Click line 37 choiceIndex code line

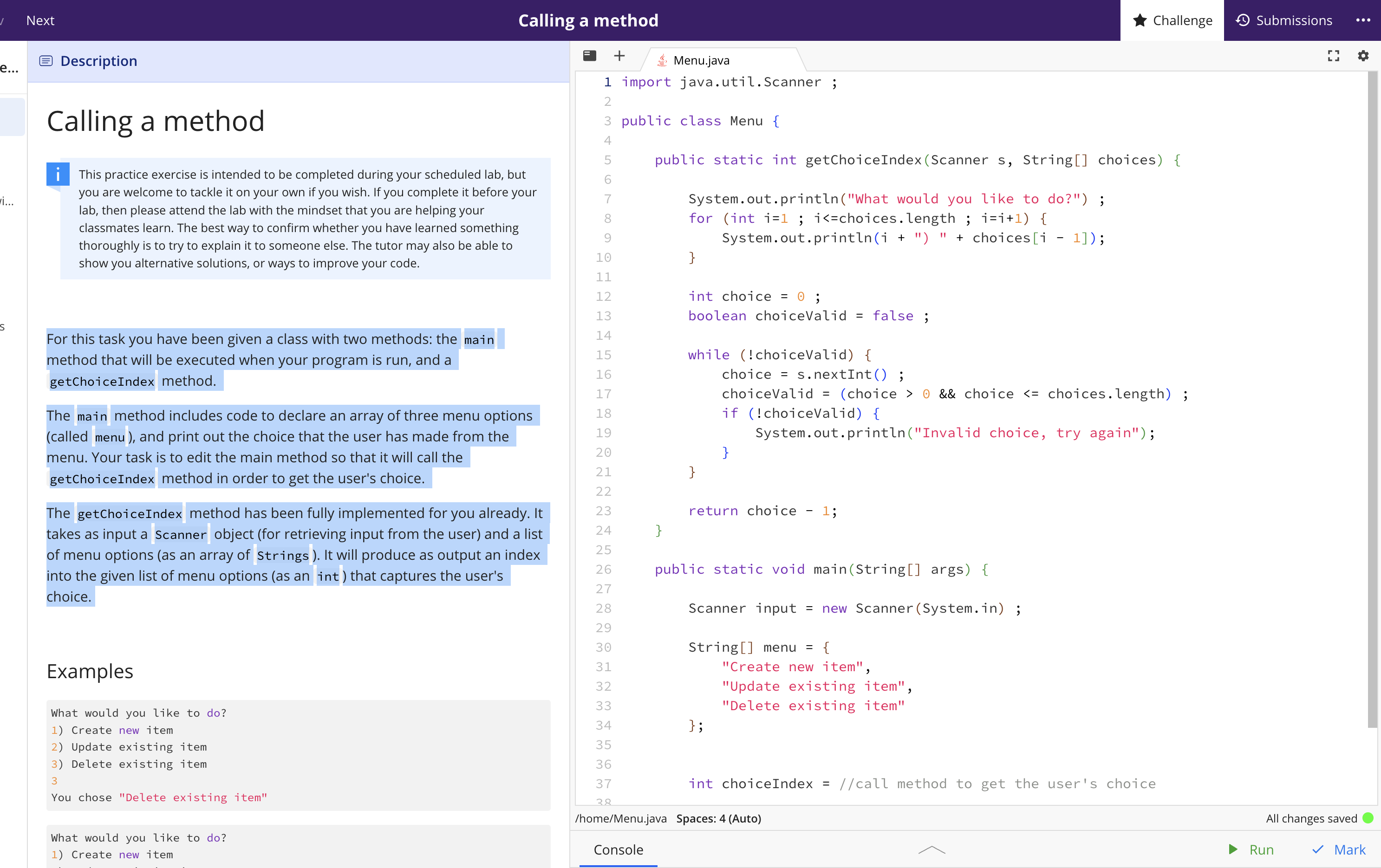(922, 783)
